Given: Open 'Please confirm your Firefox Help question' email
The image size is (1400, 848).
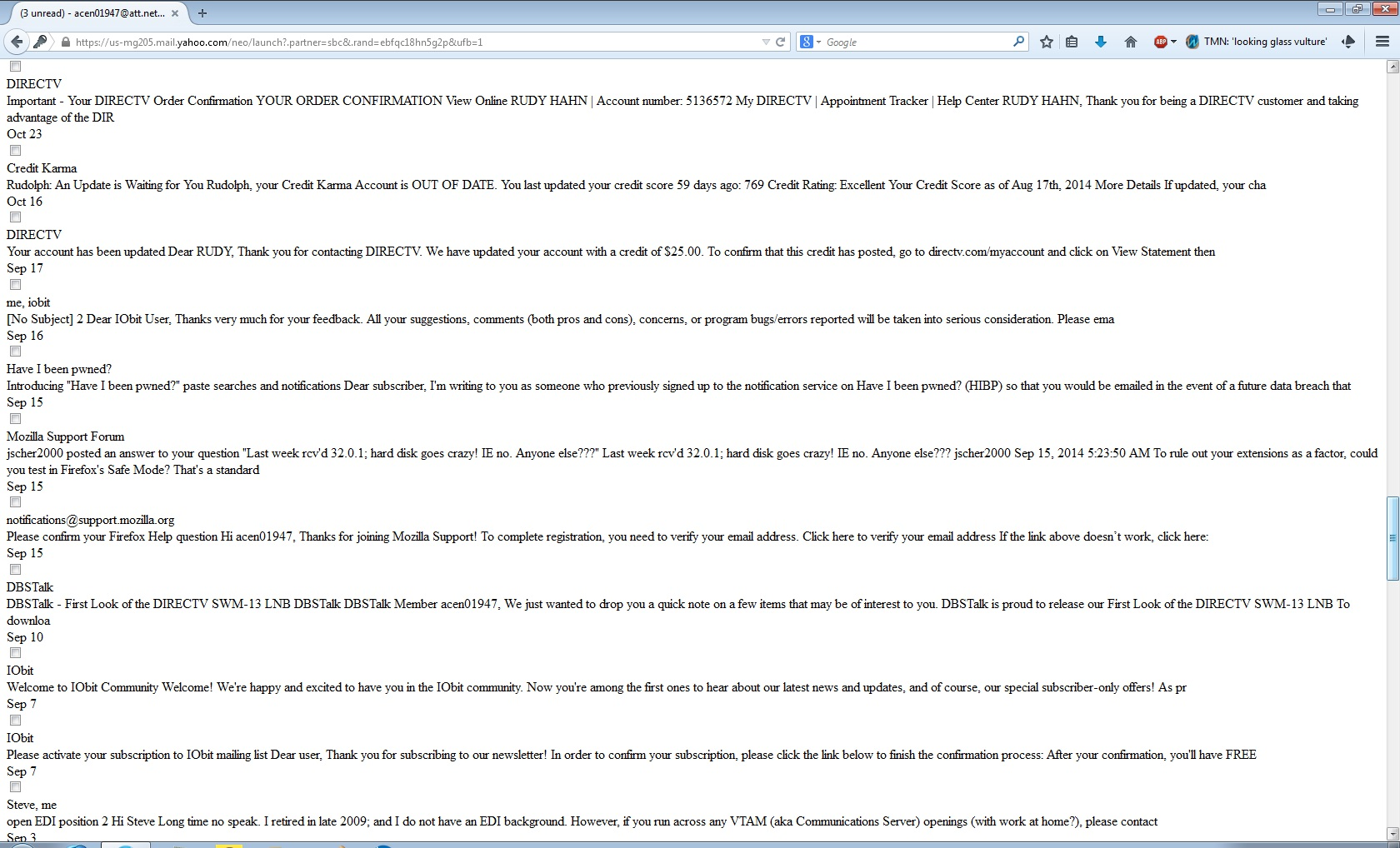Looking at the screenshot, I should tap(607, 536).
